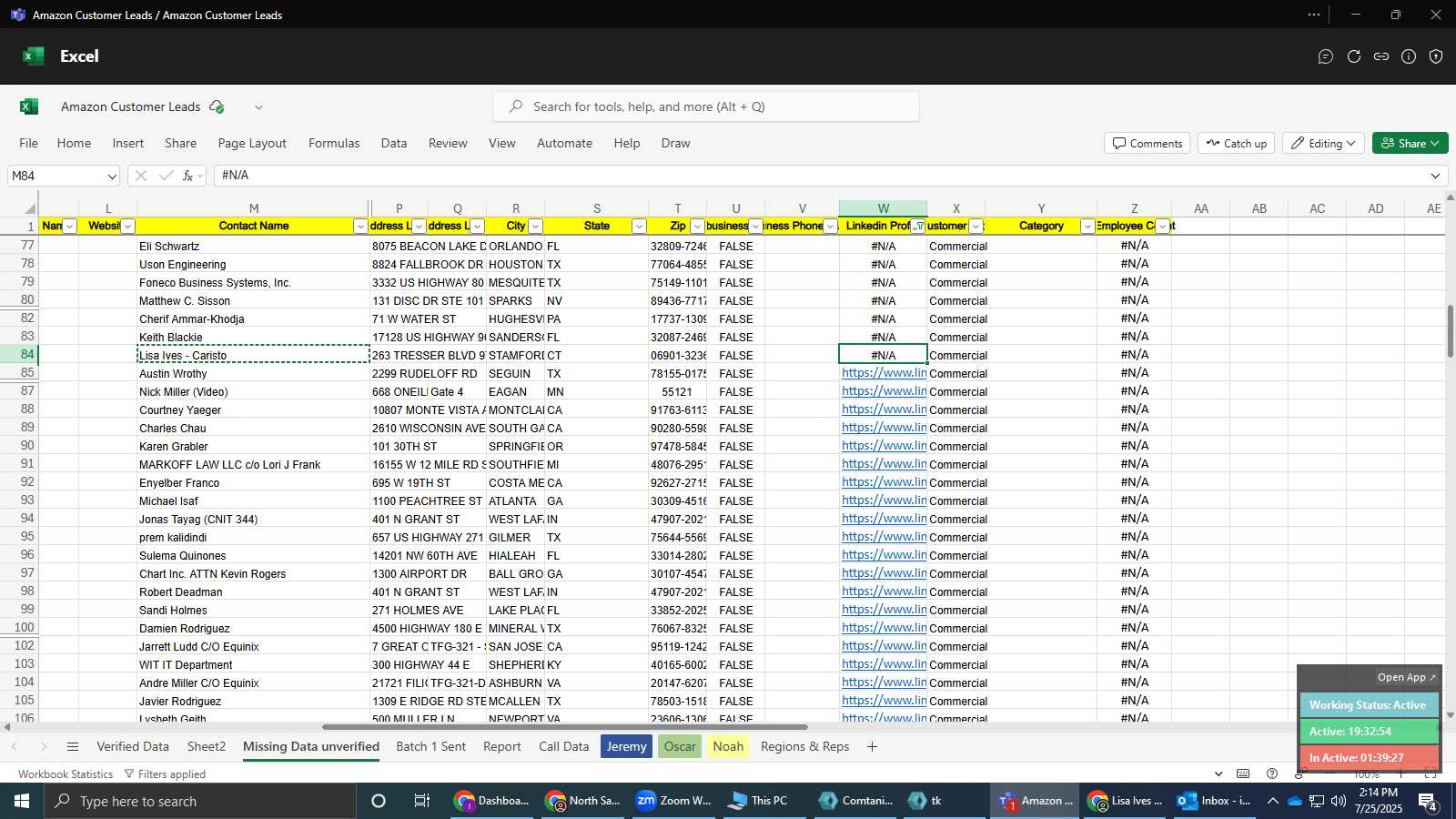Screen dimensions: 1456x819
Task: Select cell containing Keith Blackie
Action: [x=253, y=338]
